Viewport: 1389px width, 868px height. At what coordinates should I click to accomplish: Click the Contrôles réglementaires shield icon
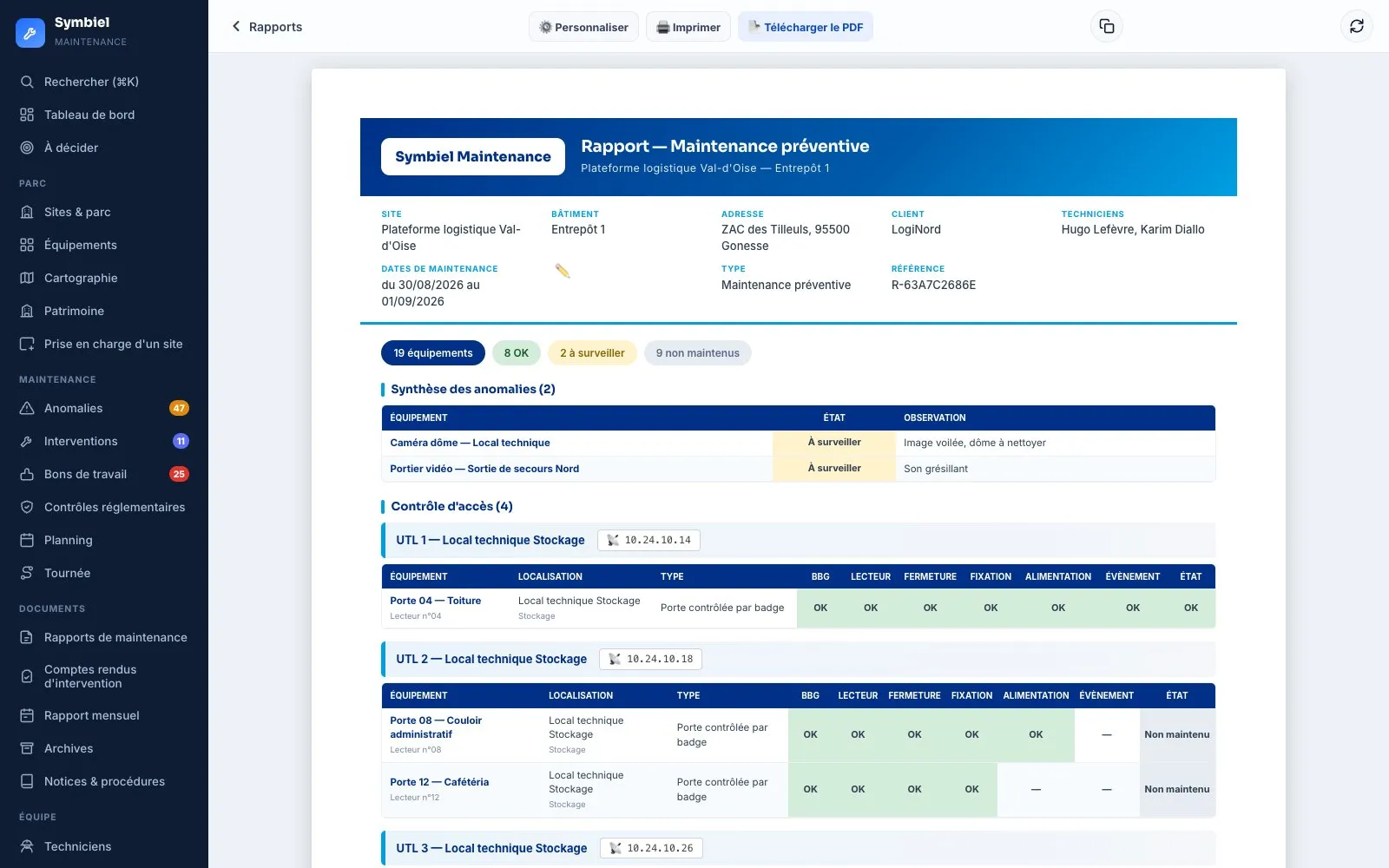[27, 507]
